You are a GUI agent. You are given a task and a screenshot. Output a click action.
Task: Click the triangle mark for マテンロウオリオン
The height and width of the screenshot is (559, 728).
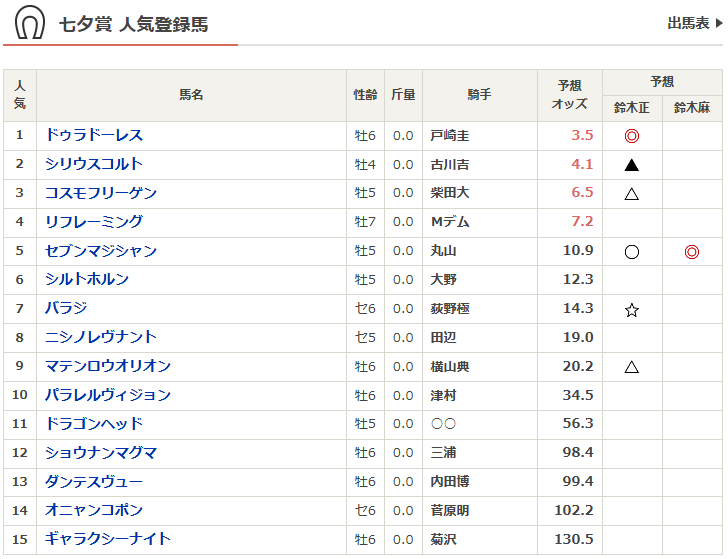(x=631, y=367)
